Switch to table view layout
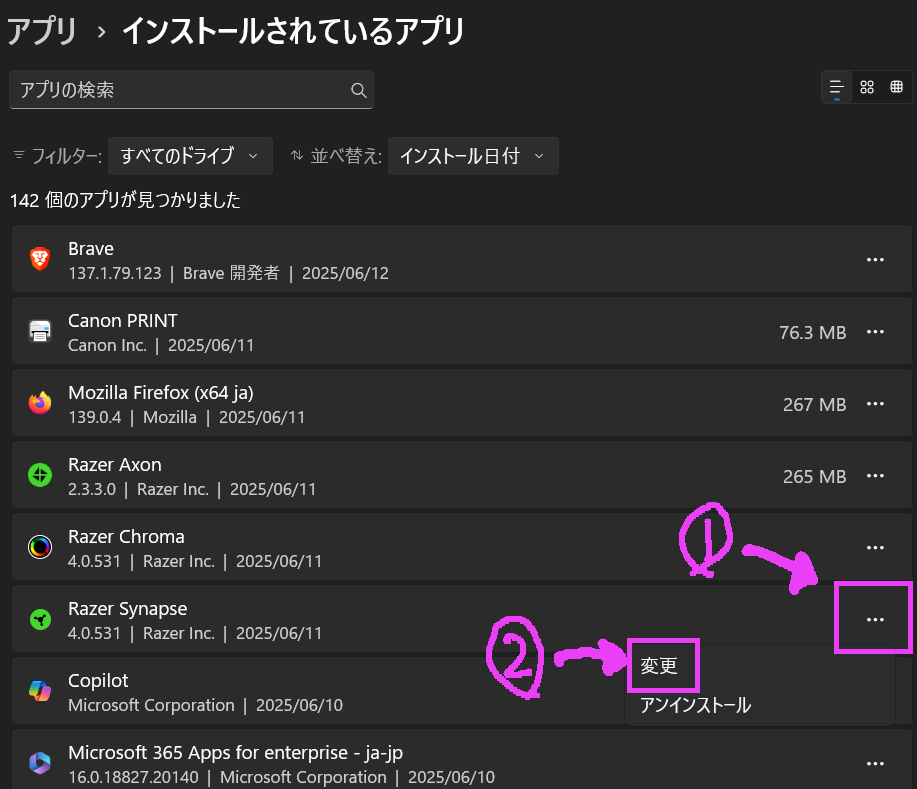 896,87
